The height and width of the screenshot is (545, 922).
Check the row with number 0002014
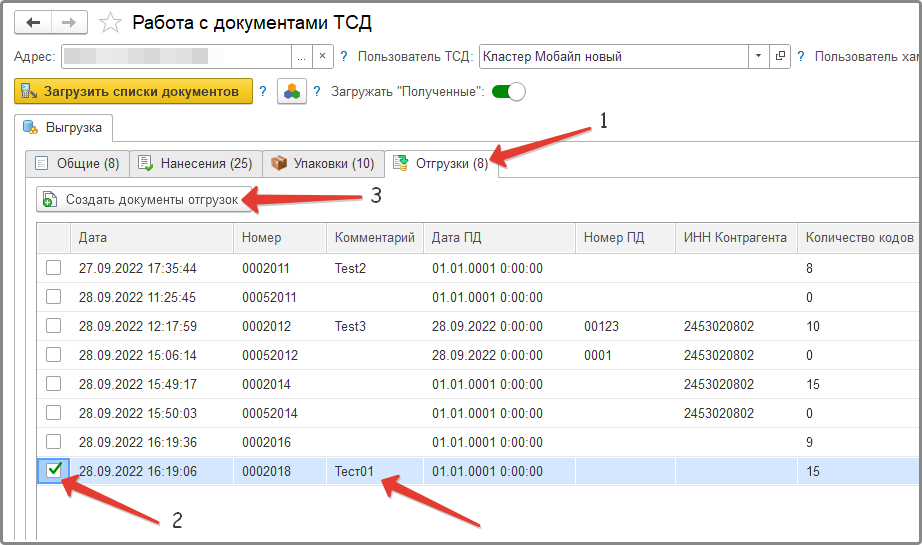pyautogui.click(x=54, y=384)
